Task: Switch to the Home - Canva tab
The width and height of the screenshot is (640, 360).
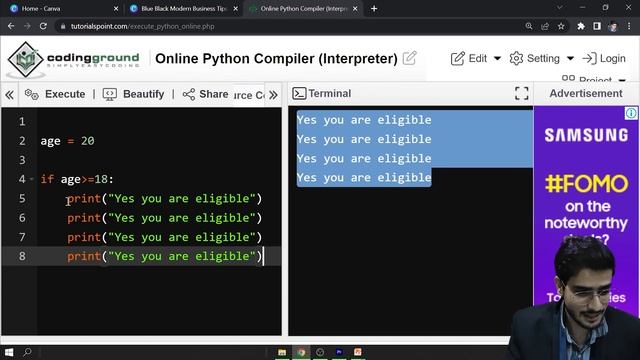Action: (x=41, y=9)
